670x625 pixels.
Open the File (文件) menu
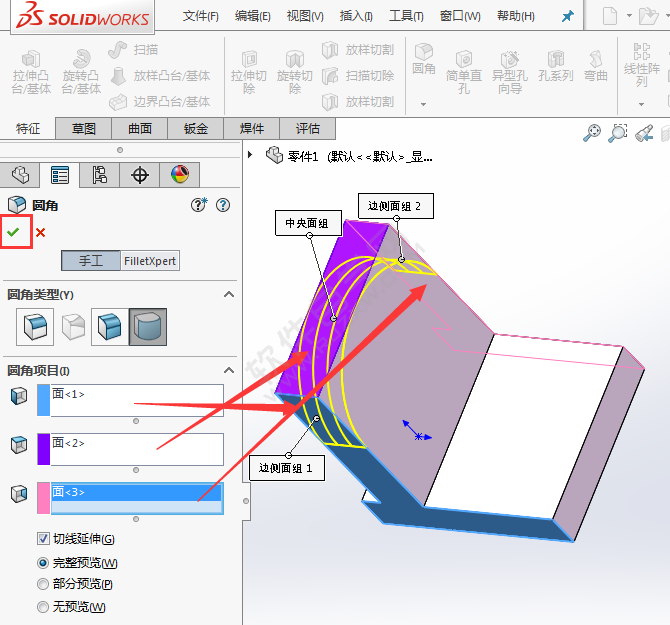point(200,16)
